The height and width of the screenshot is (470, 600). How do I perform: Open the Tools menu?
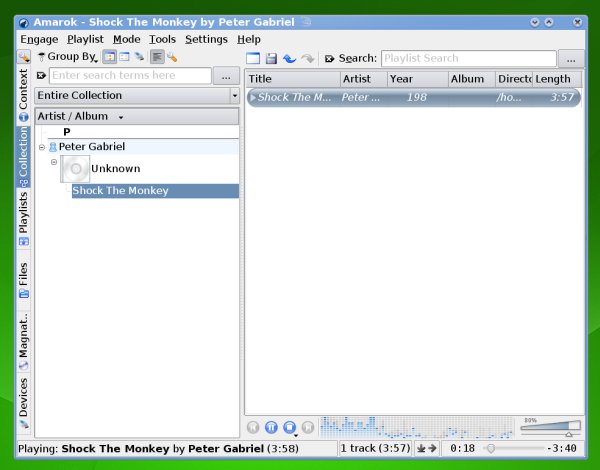[162, 39]
